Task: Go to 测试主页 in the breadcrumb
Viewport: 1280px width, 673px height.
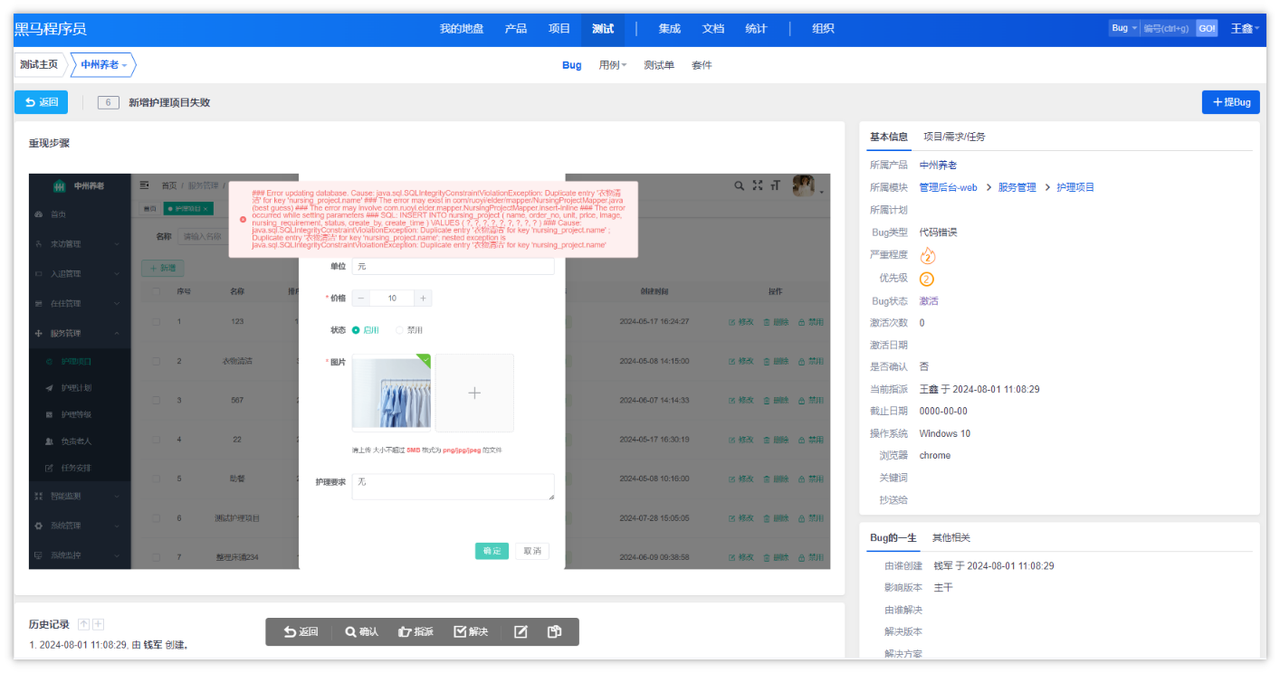Action: pyautogui.click(x=39, y=65)
